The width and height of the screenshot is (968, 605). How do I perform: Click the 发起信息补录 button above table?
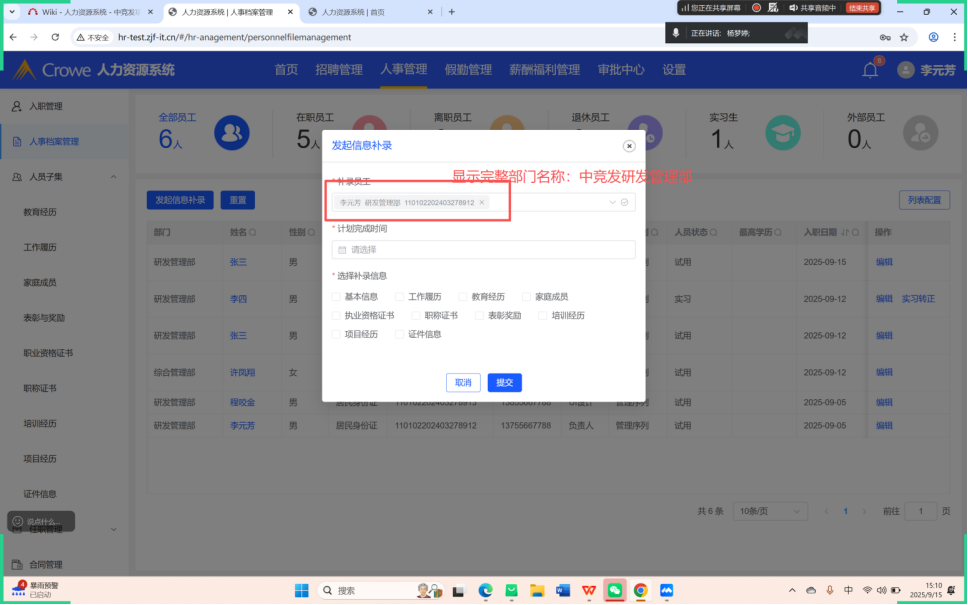click(x=180, y=200)
